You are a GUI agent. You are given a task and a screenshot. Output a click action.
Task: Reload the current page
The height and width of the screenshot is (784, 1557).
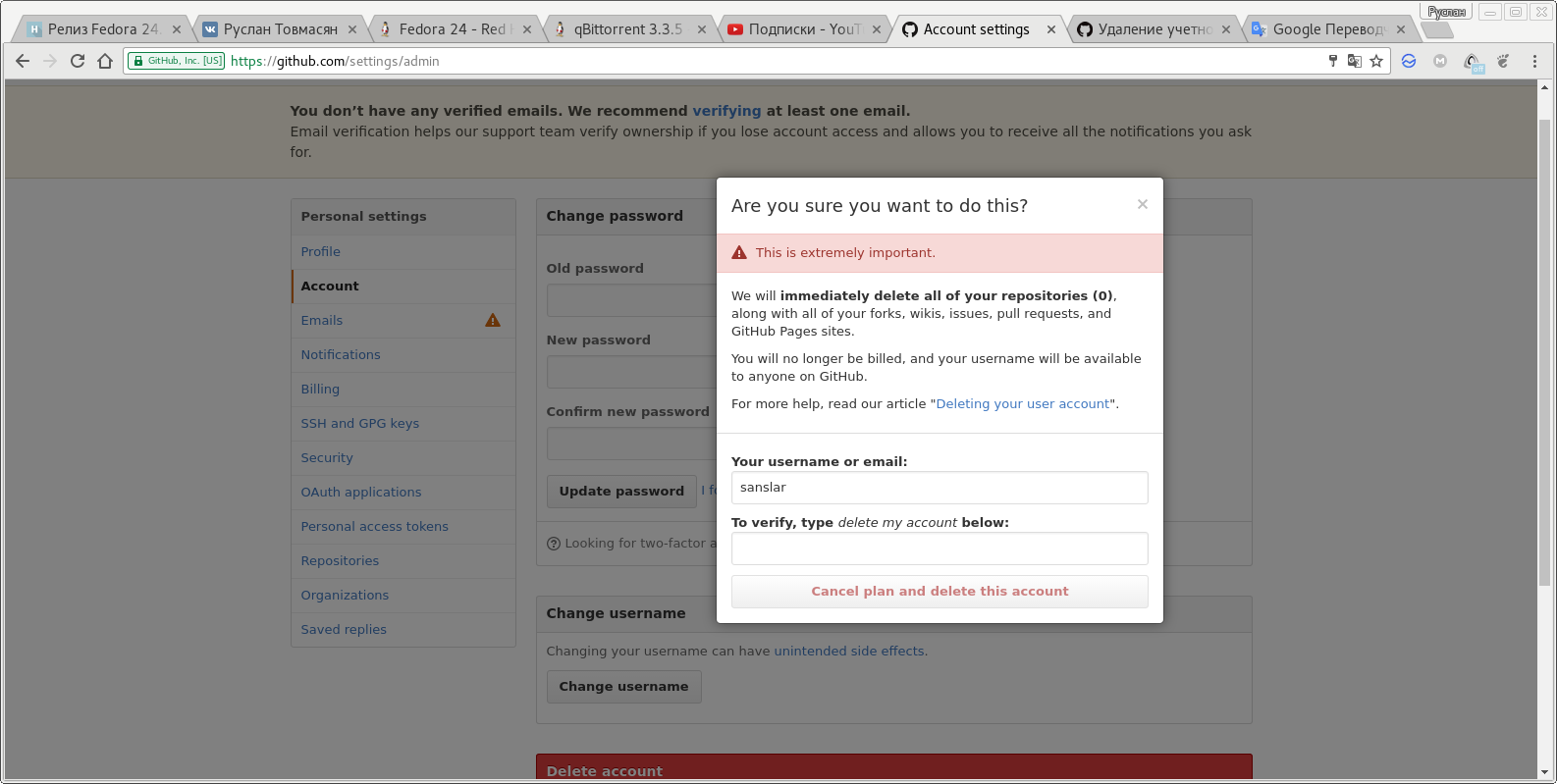coord(78,61)
